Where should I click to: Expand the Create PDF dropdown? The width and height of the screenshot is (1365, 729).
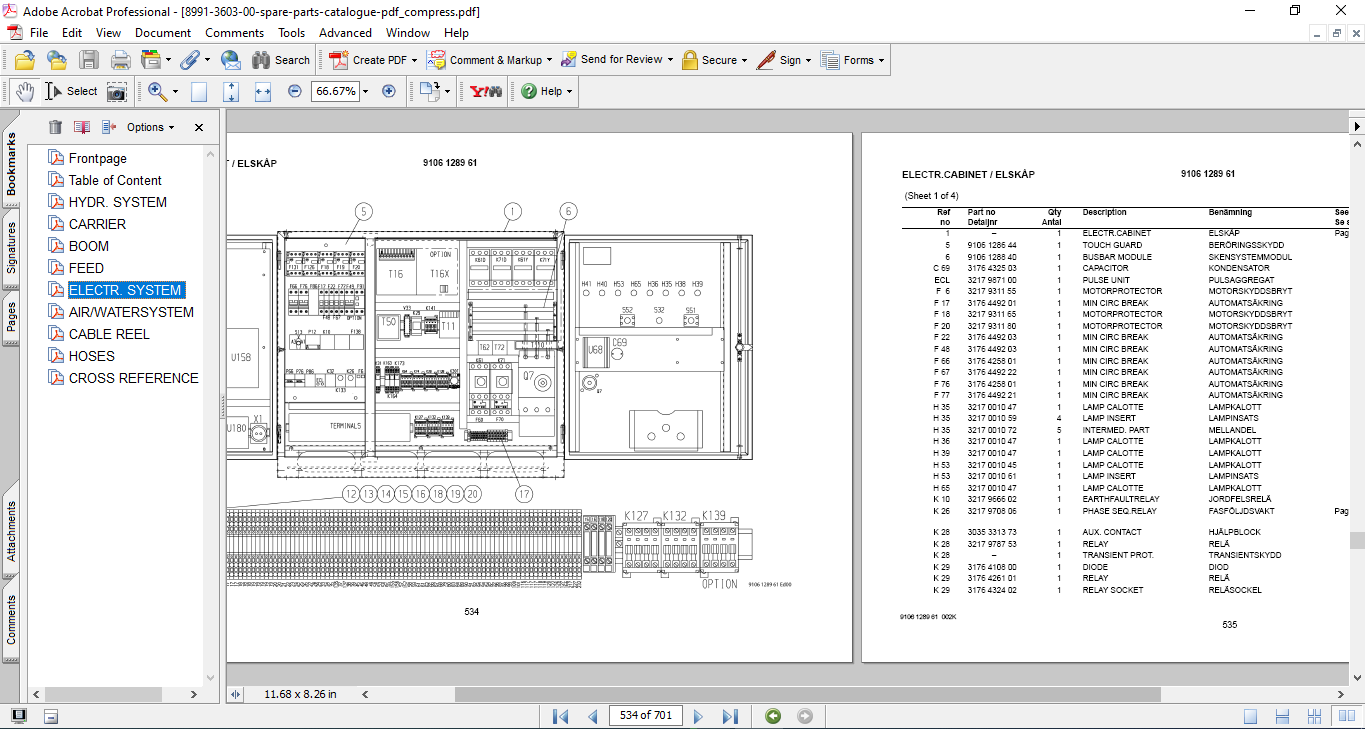[x=415, y=60]
